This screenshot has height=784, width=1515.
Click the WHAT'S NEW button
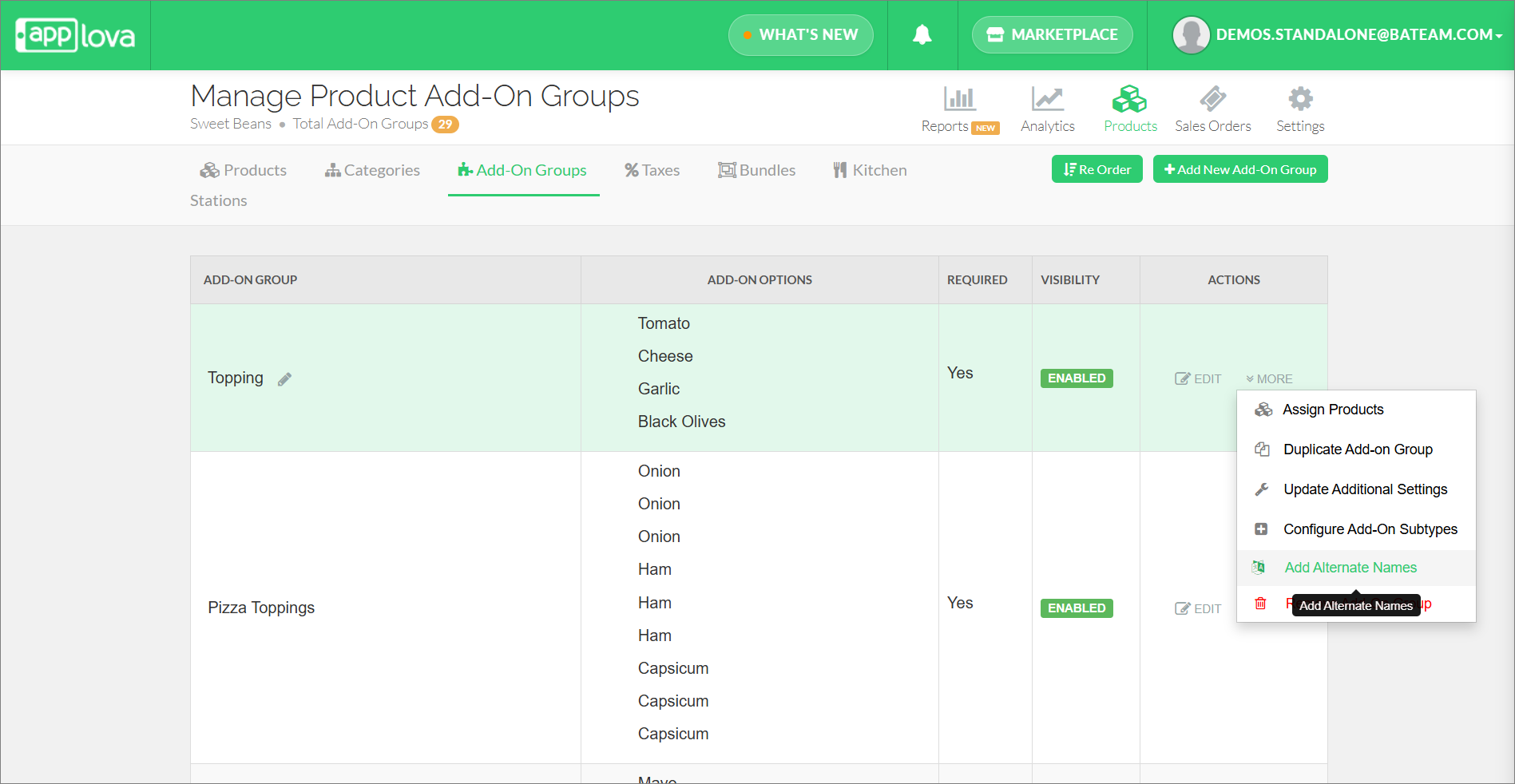coord(800,35)
